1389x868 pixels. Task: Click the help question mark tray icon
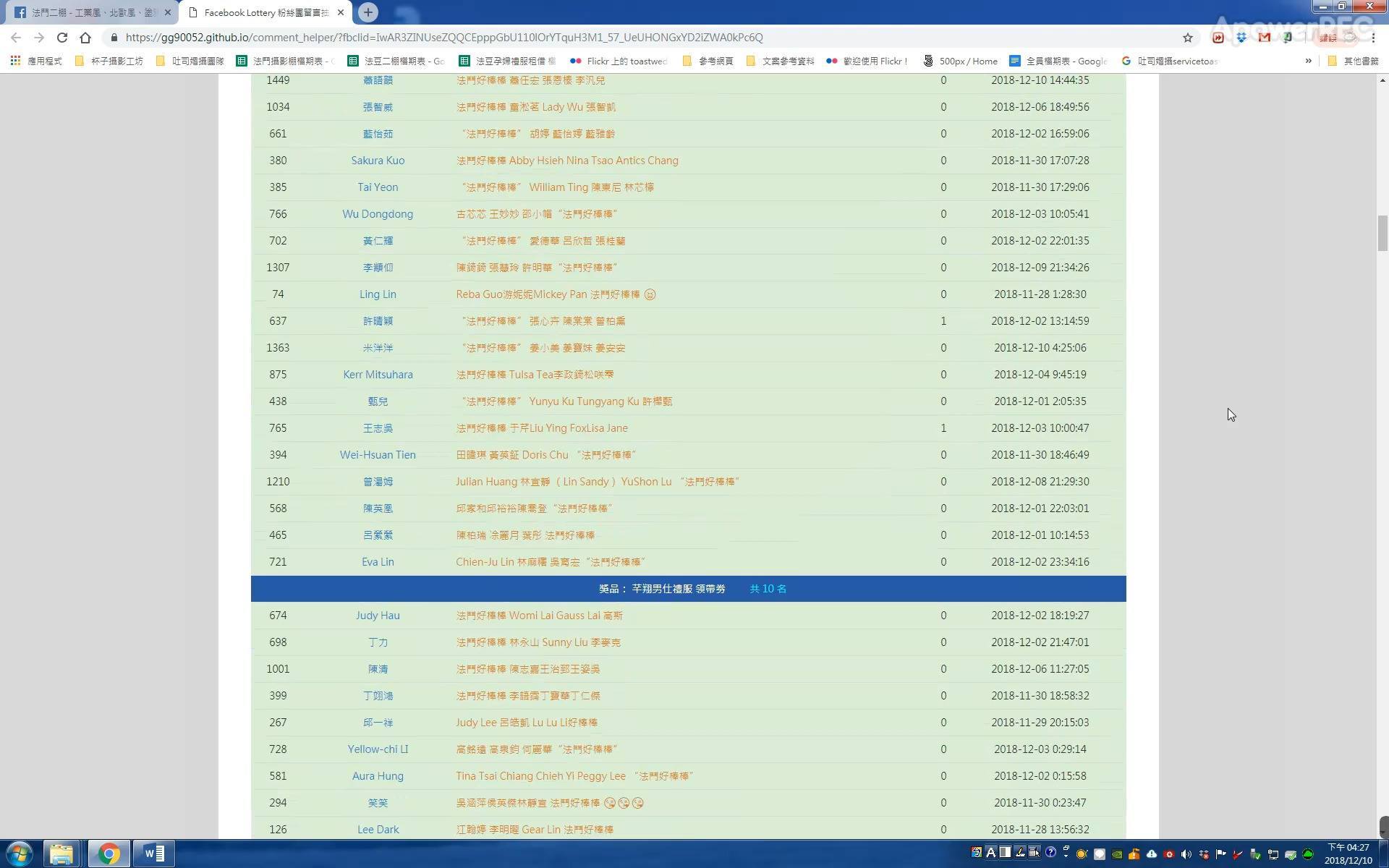[1050, 852]
